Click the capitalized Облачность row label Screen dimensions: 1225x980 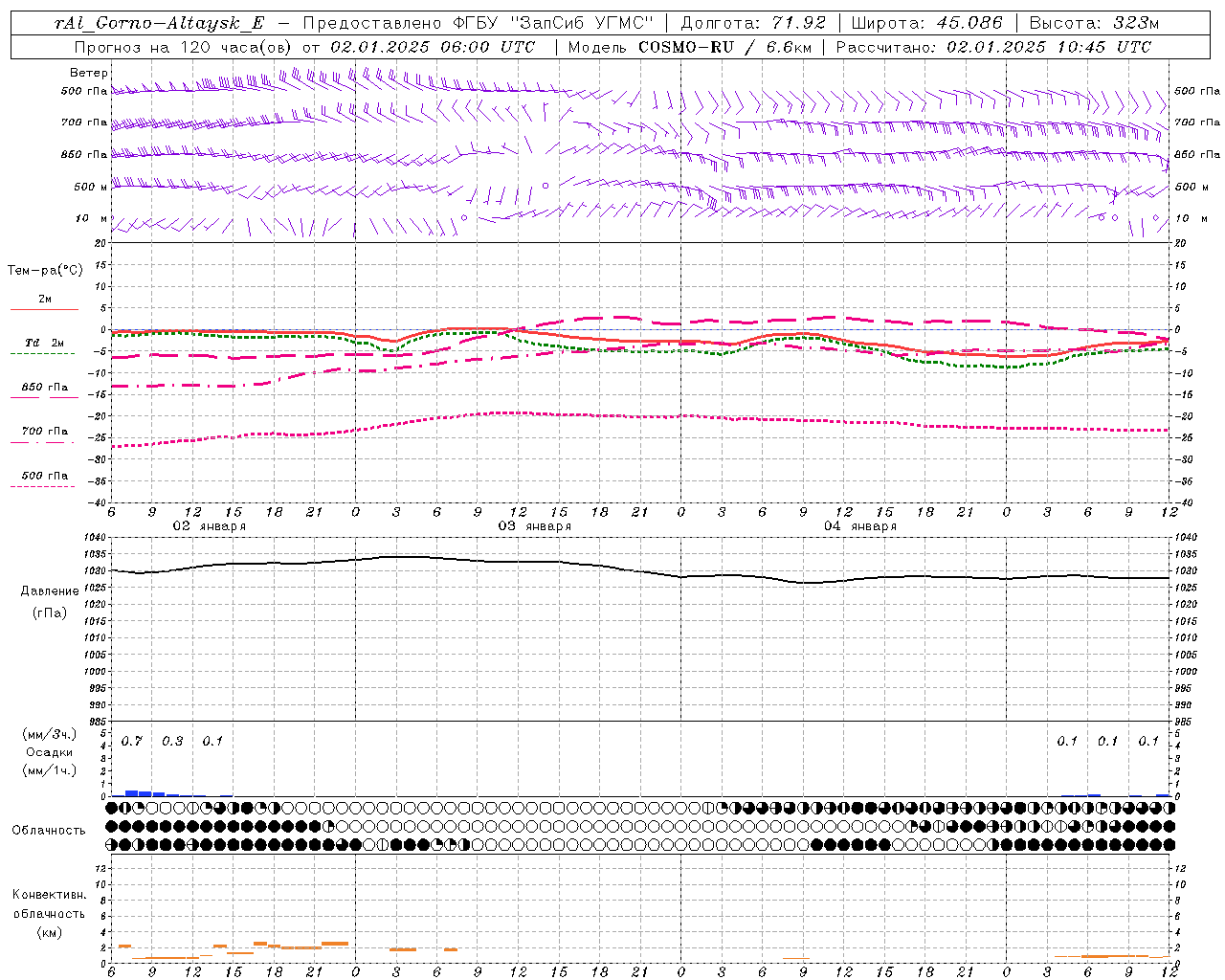click(48, 831)
